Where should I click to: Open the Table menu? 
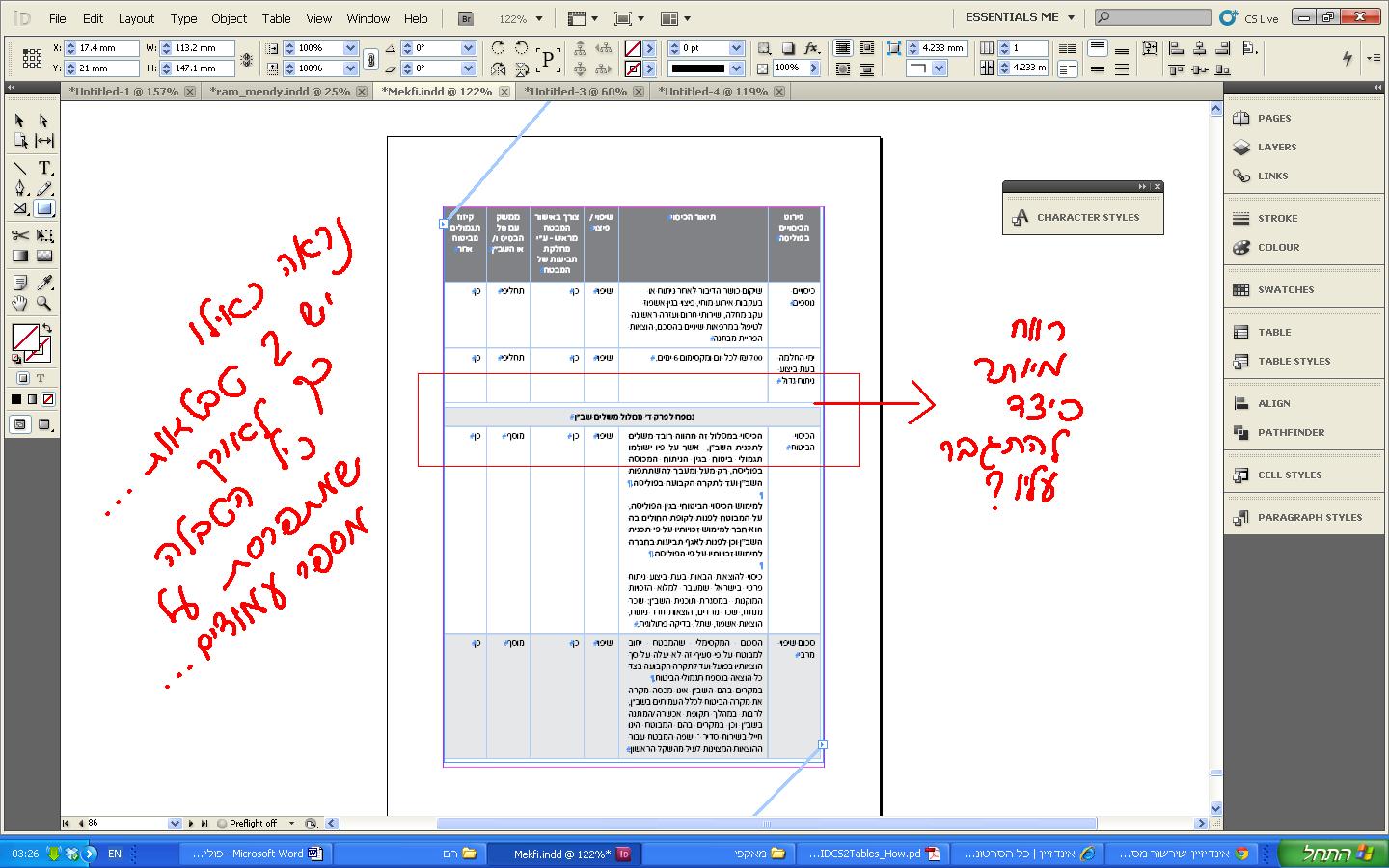coord(276,18)
